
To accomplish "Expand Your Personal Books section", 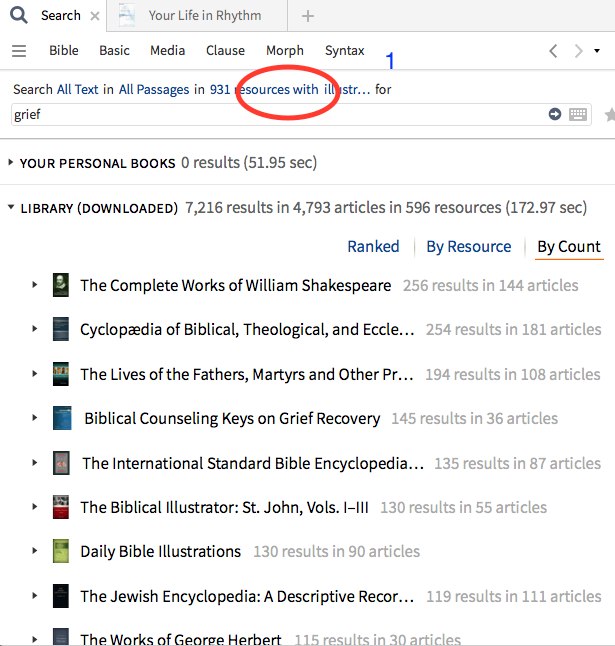I will pyautogui.click(x=11, y=163).
